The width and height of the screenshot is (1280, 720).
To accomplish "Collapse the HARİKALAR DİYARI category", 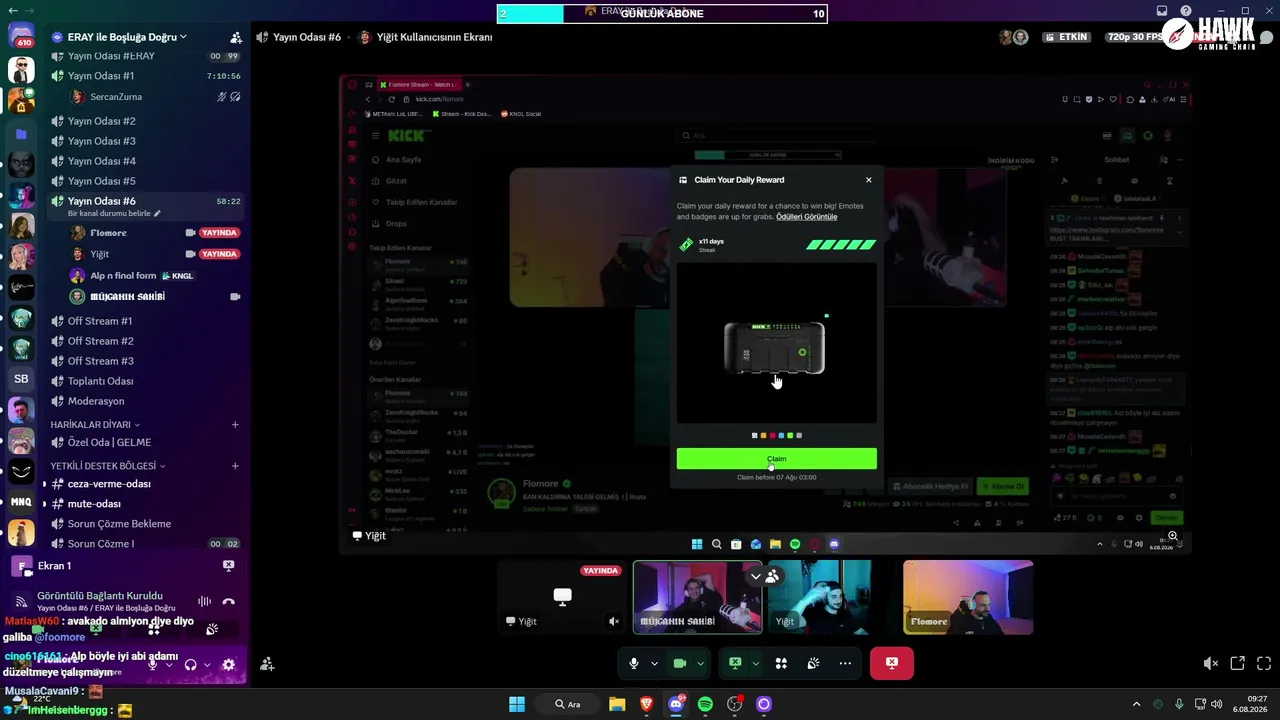I will [95, 425].
